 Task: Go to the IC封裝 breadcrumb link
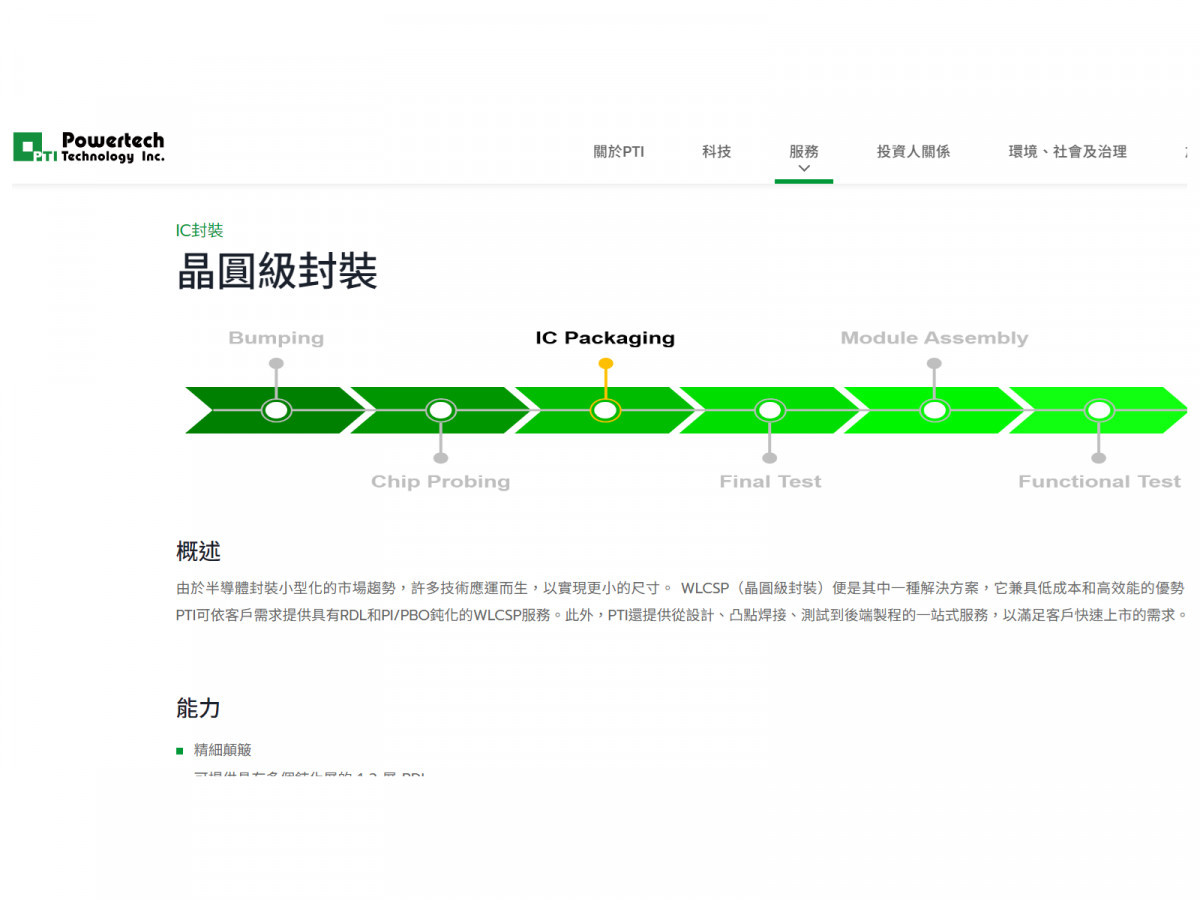200,230
